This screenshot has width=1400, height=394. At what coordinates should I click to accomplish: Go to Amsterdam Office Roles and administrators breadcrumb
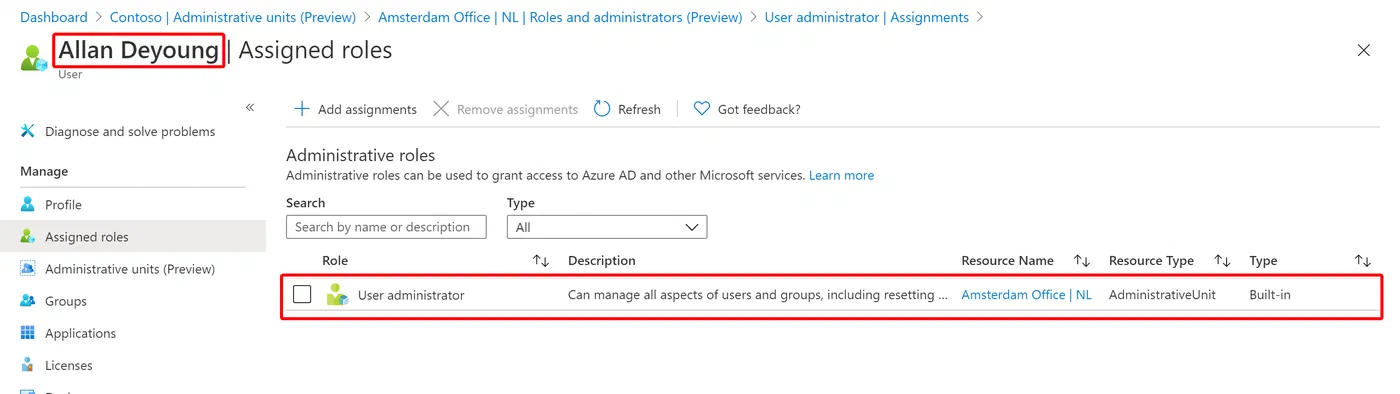click(x=560, y=17)
